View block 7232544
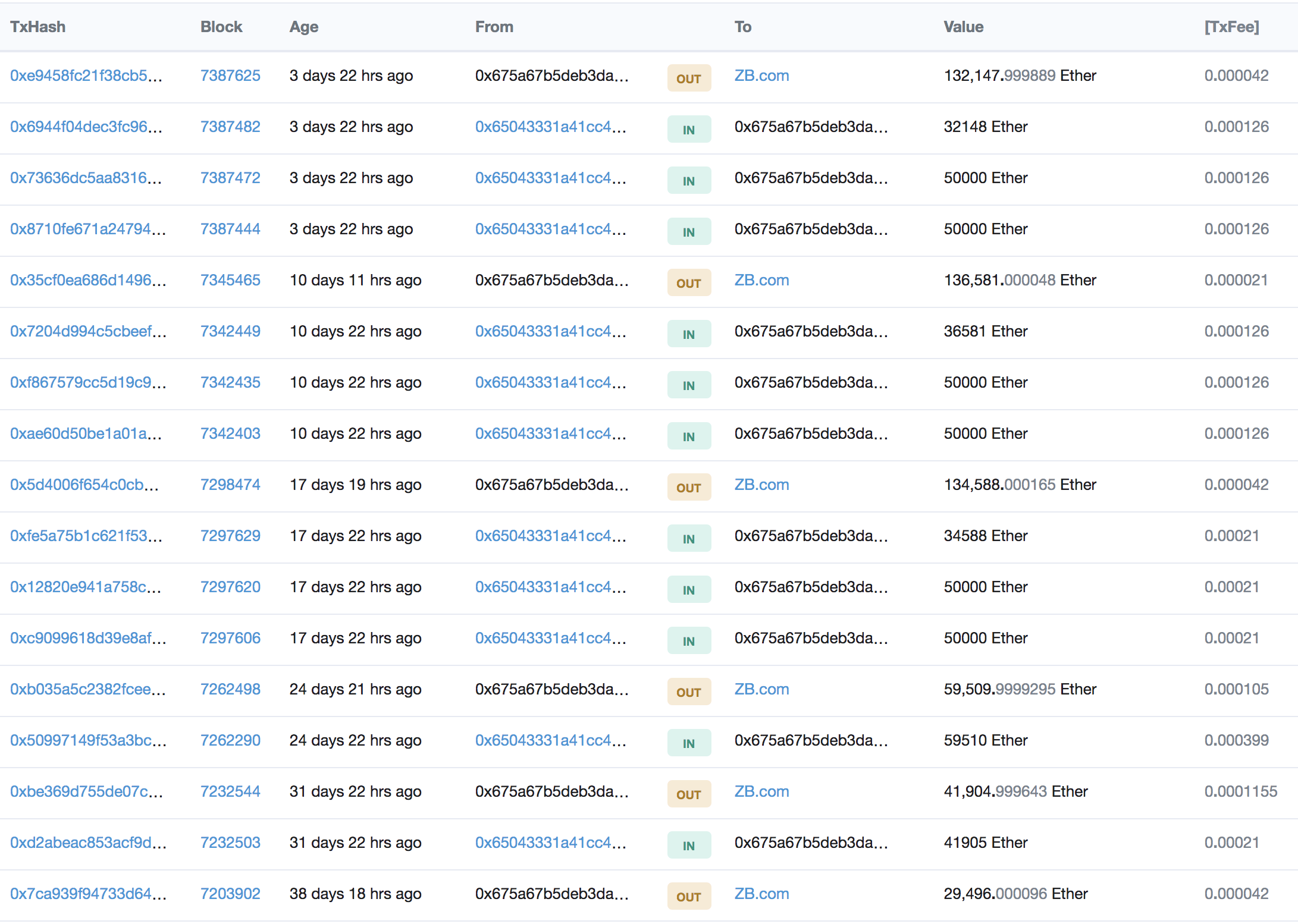1298x924 pixels. click(x=230, y=791)
